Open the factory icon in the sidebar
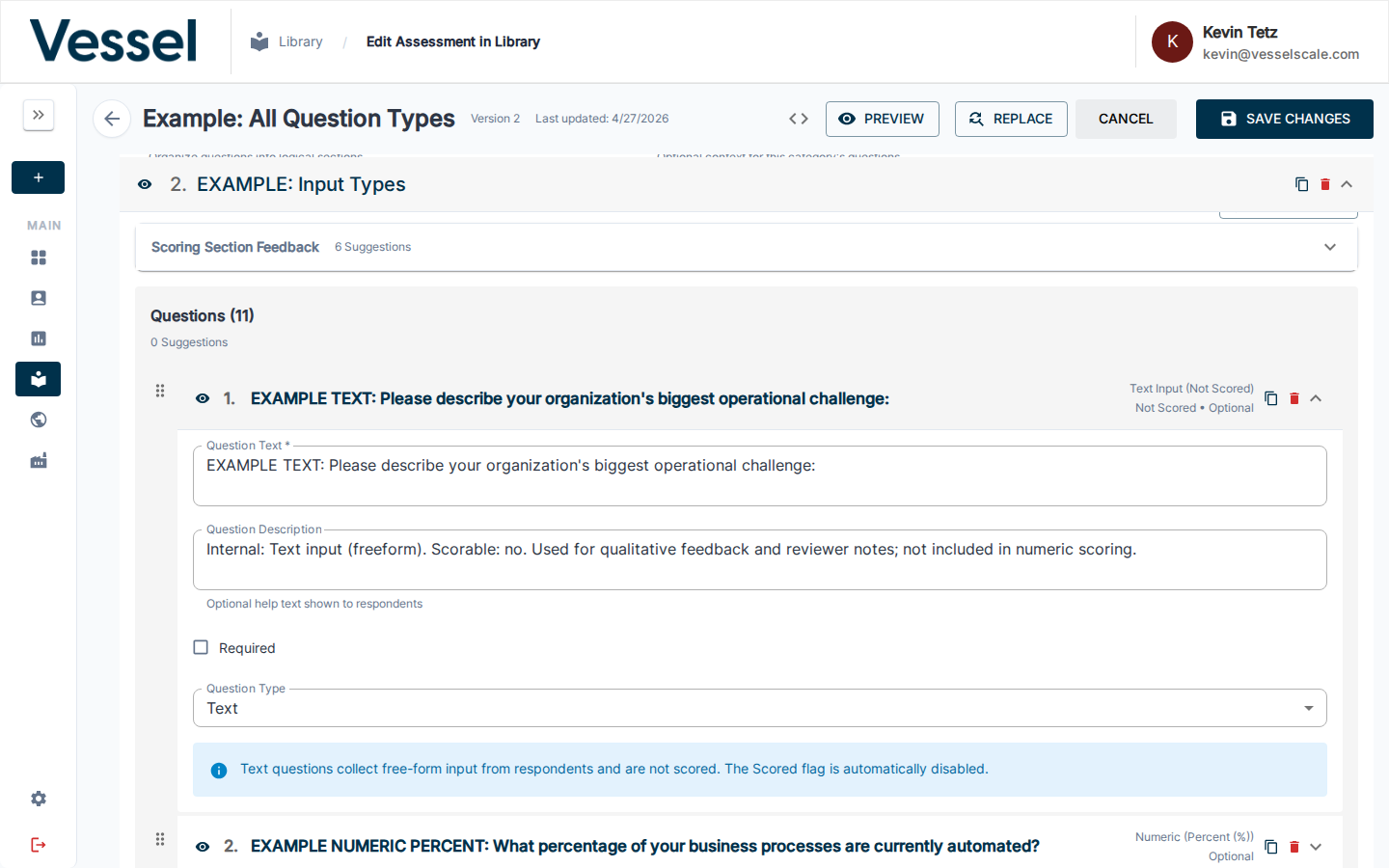The image size is (1389, 868). click(x=39, y=461)
